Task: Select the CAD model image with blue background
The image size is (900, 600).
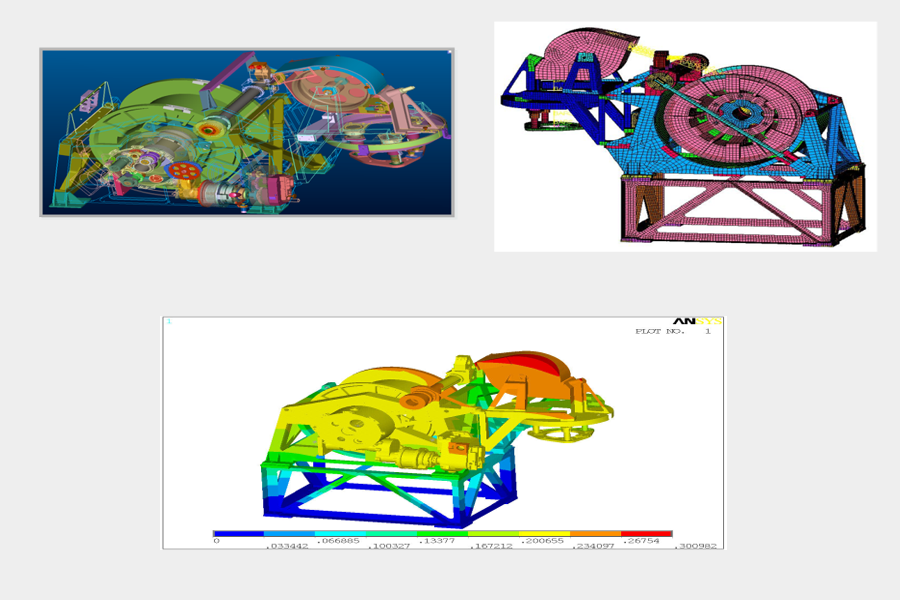Action: point(246,131)
